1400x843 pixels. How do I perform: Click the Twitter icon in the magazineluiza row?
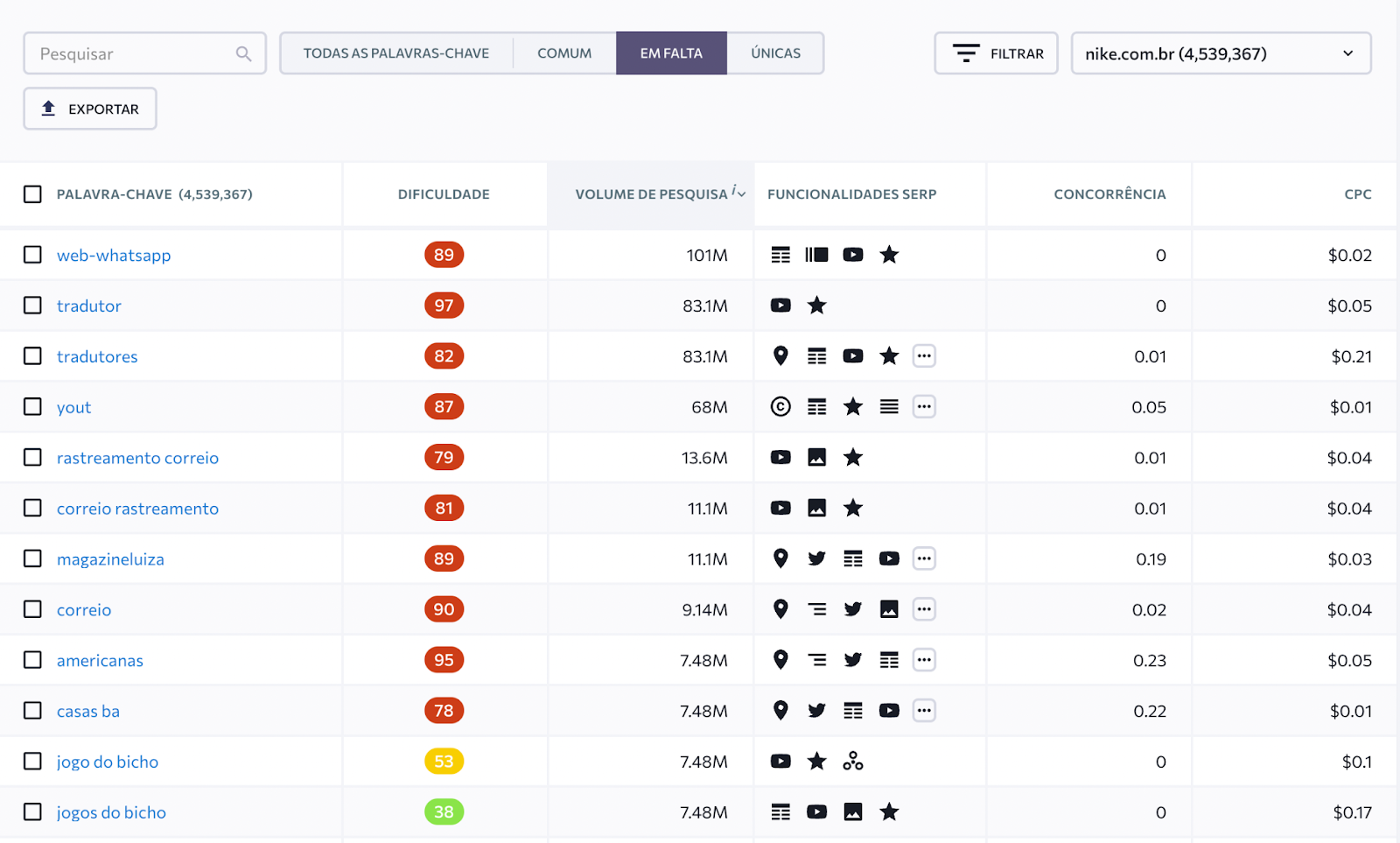[816, 559]
